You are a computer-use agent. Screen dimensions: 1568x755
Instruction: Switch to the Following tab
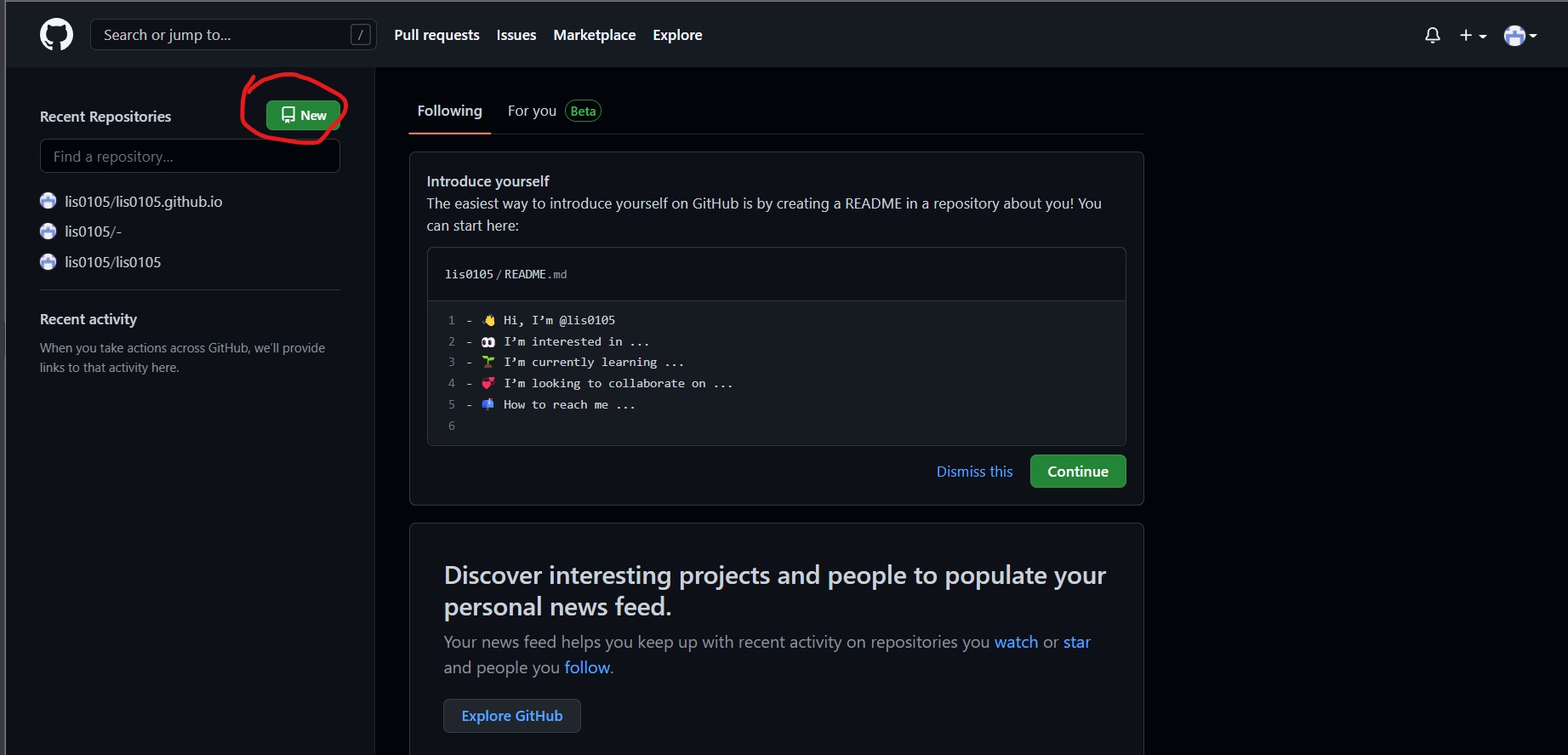449,112
